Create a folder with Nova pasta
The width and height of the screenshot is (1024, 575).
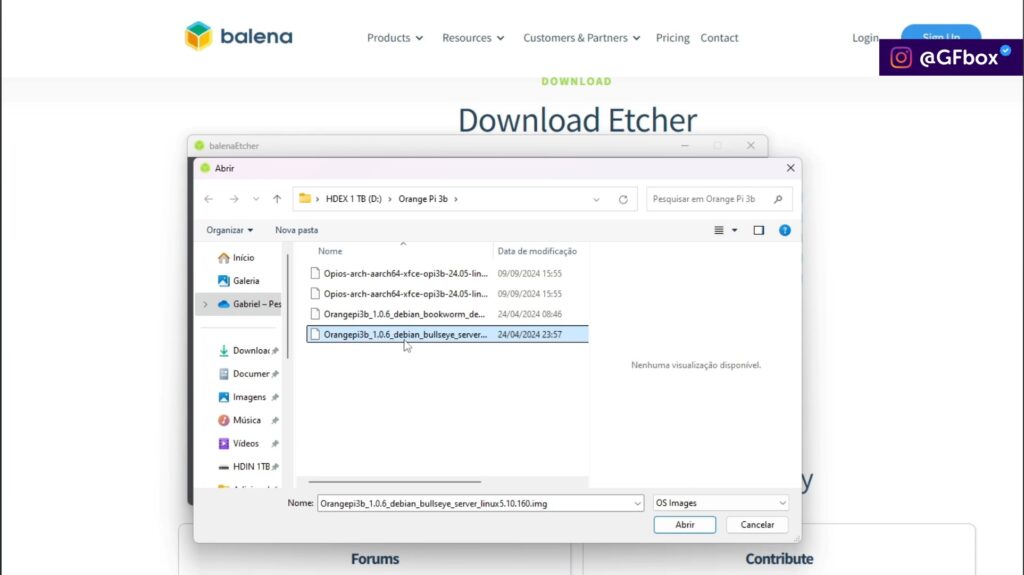pyautogui.click(x=296, y=230)
